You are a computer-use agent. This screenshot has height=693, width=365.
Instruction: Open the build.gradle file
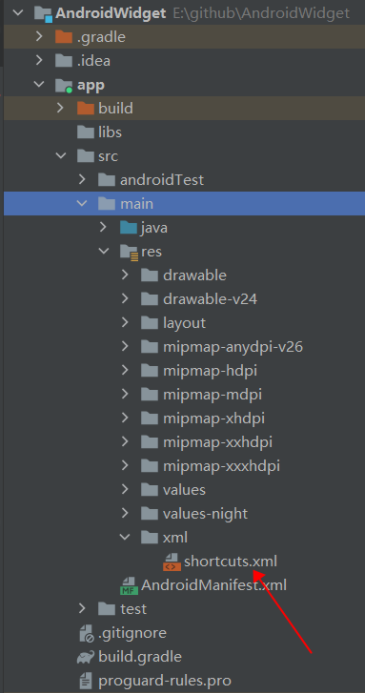140,657
